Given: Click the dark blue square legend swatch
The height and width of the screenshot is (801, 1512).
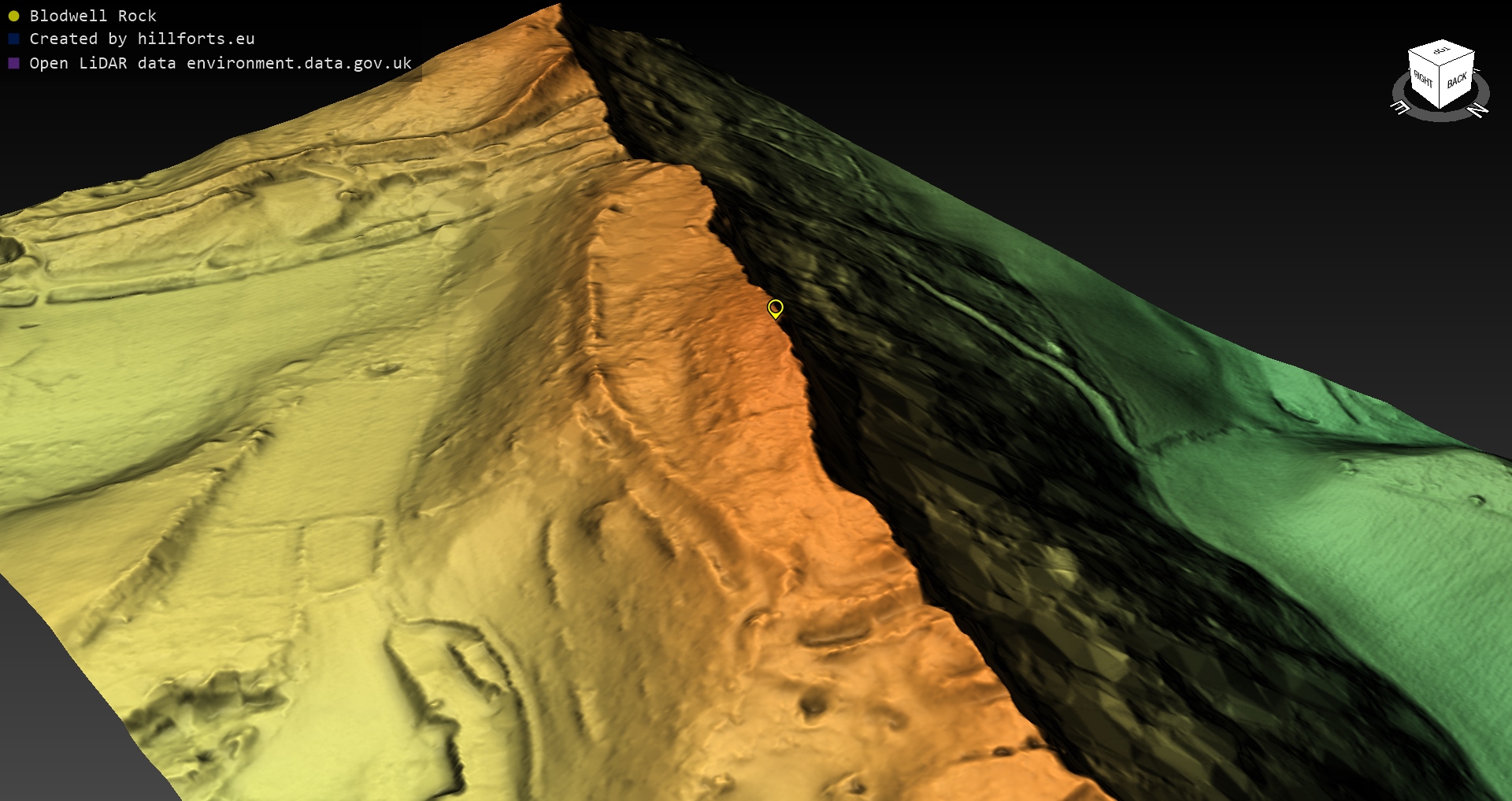Looking at the screenshot, I should [13, 39].
